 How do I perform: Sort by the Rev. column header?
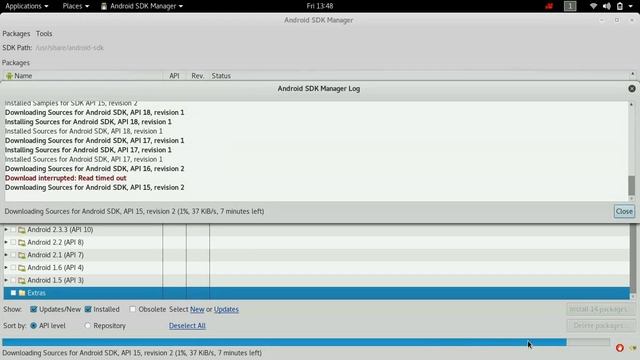pyautogui.click(x=198, y=76)
